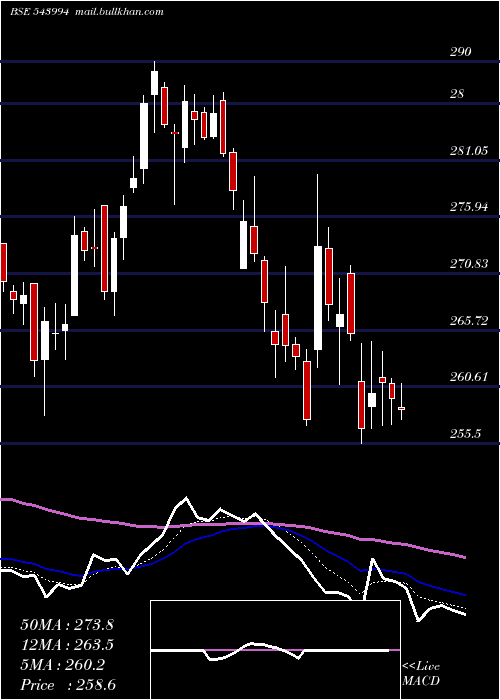Screen dimensions: 500x700
Task: Click the '50MA : 273.8' readout
Action: click(x=67, y=625)
